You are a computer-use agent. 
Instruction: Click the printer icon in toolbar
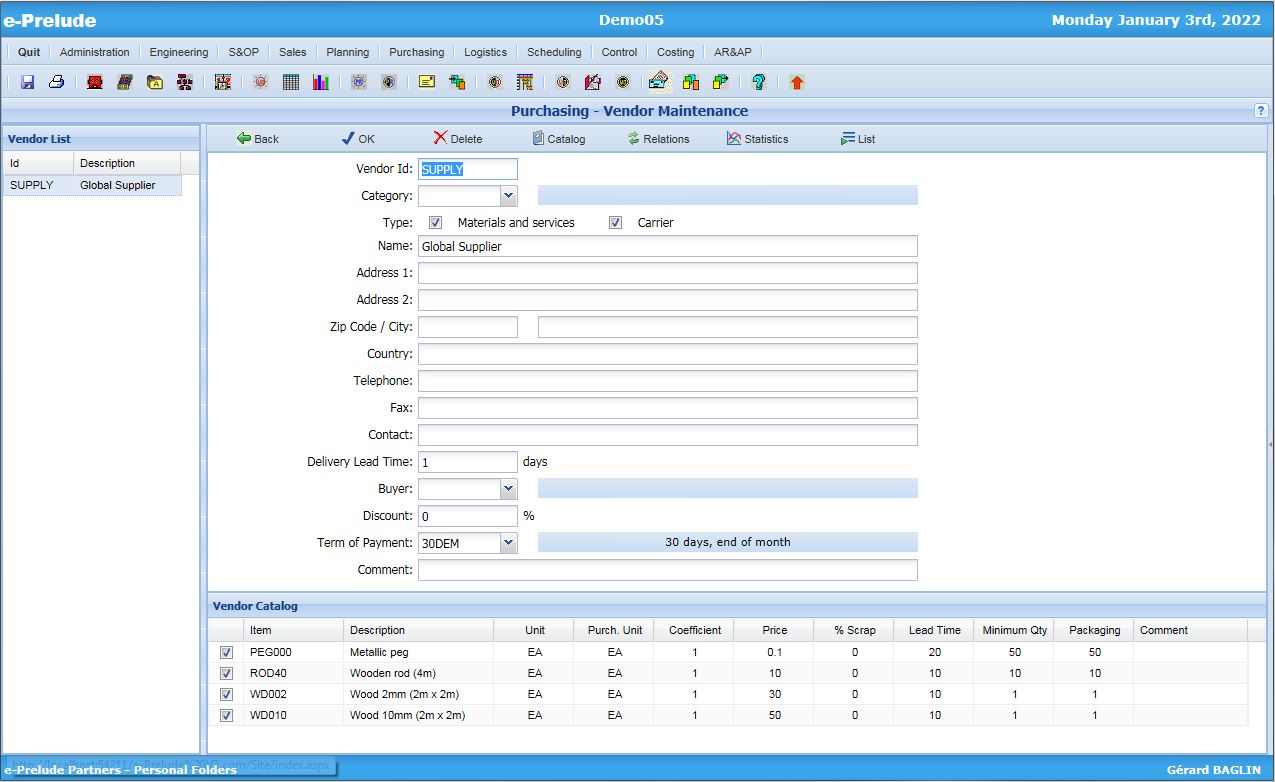point(57,83)
